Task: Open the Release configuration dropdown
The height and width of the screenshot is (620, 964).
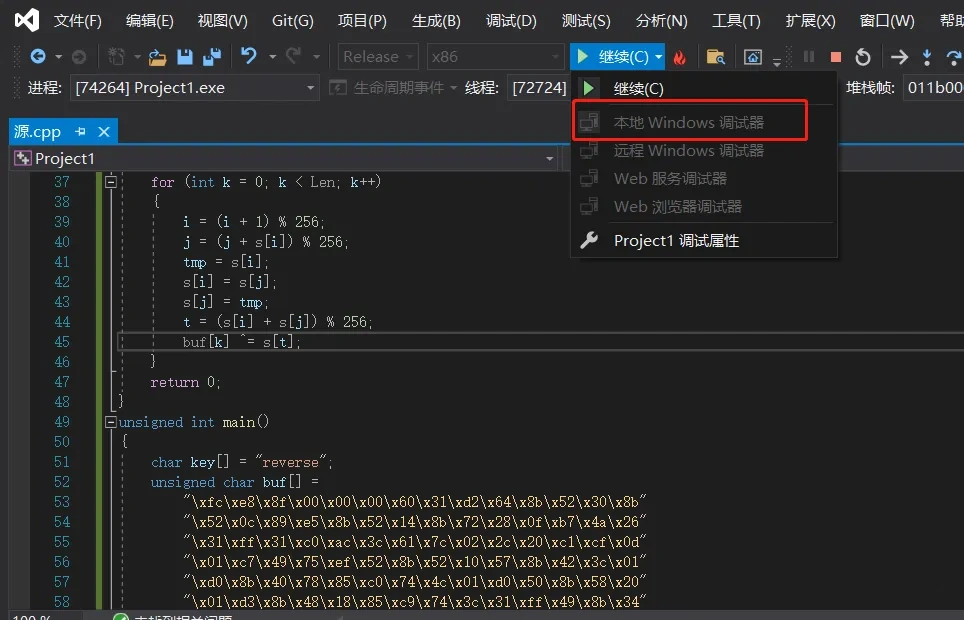Action: tap(378, 57)
